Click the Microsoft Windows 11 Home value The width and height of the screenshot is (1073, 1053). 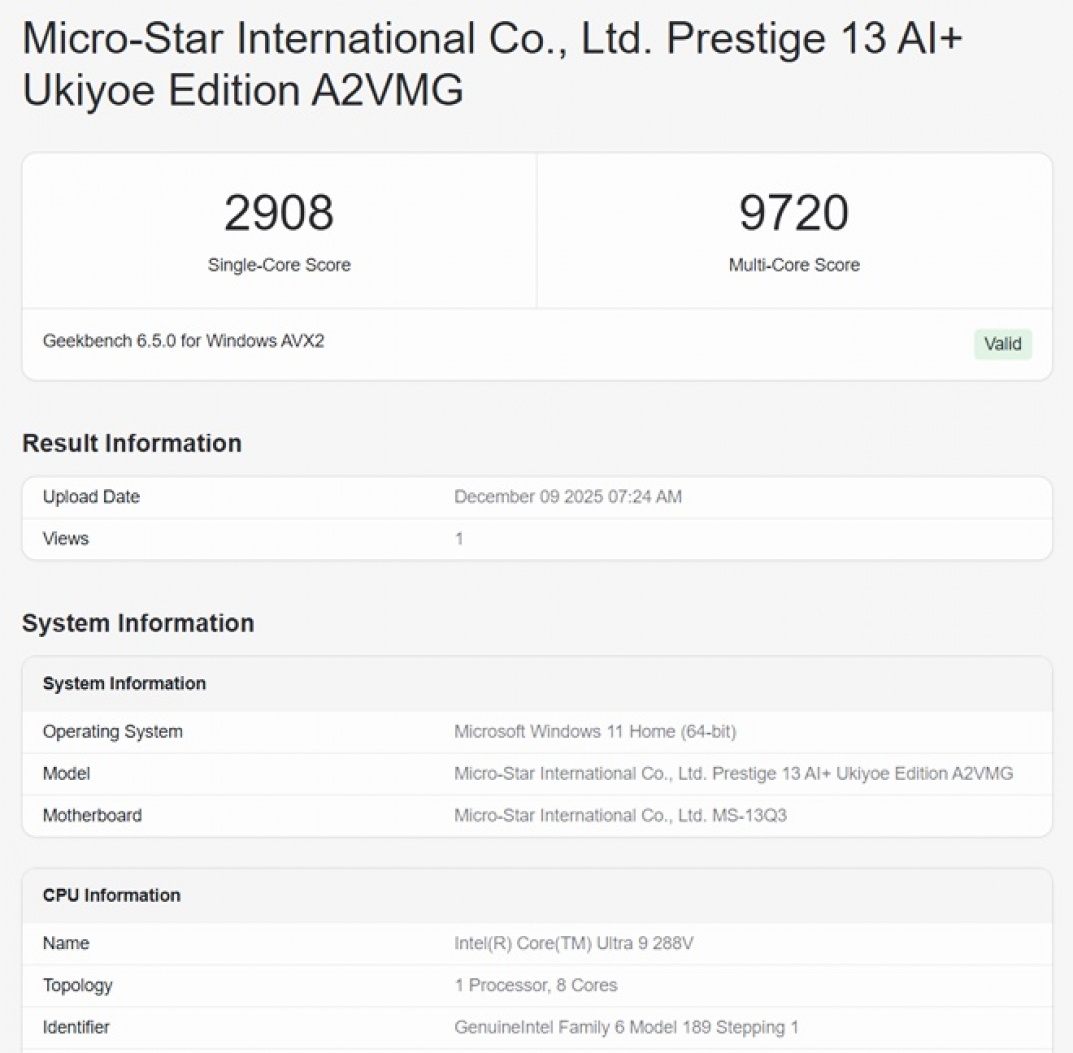tap(595, 732)
